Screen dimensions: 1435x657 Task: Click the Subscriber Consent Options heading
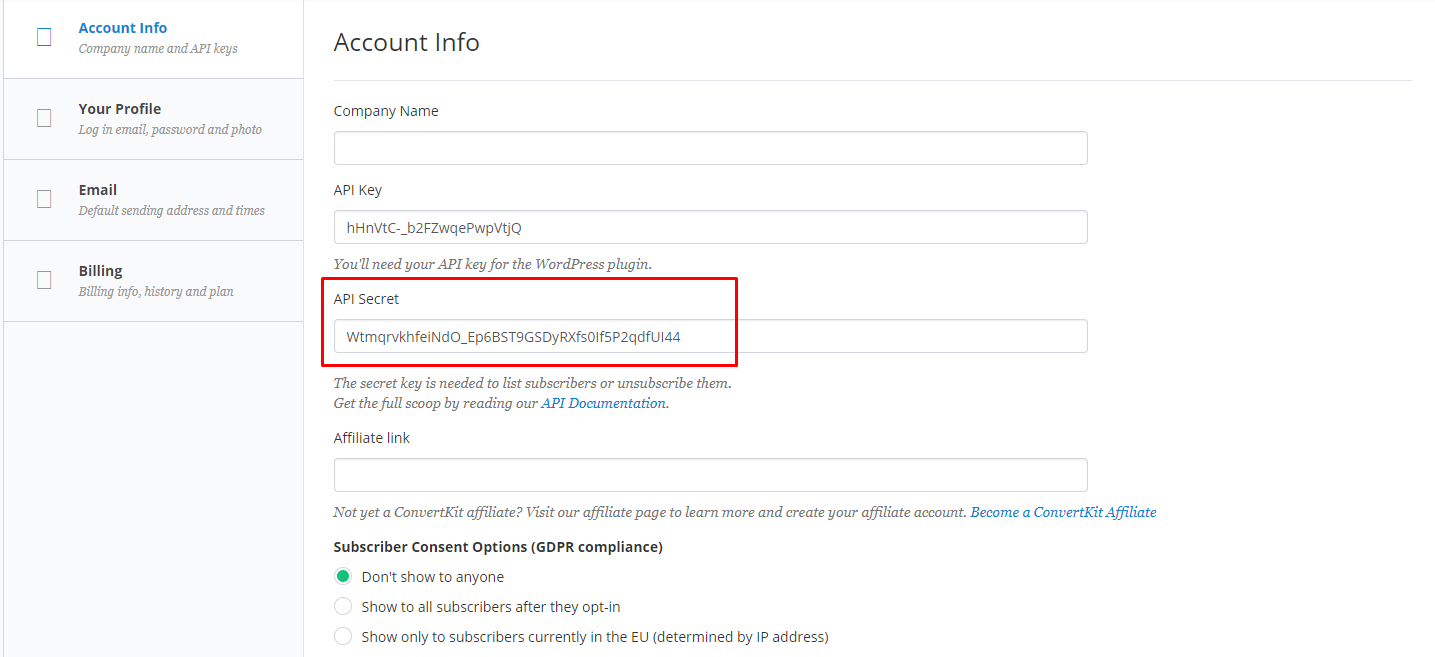coord(498,547)
